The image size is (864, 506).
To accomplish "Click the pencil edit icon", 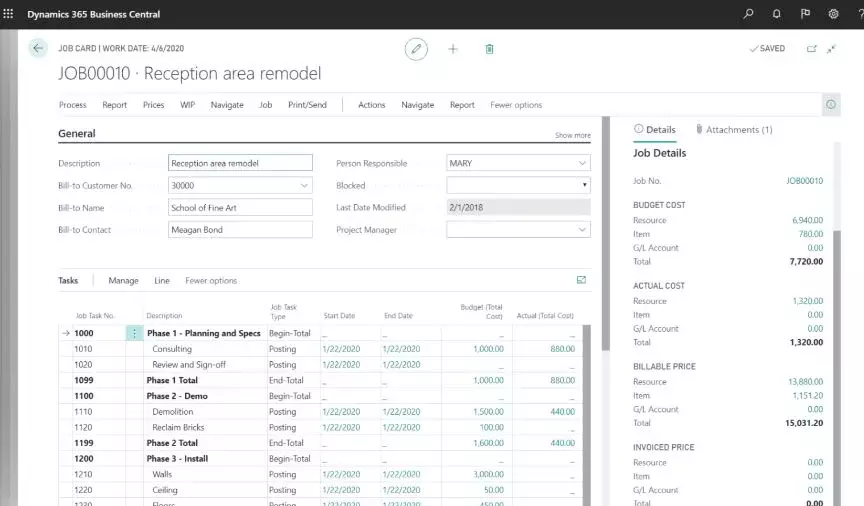I will (x=416, y=48).
